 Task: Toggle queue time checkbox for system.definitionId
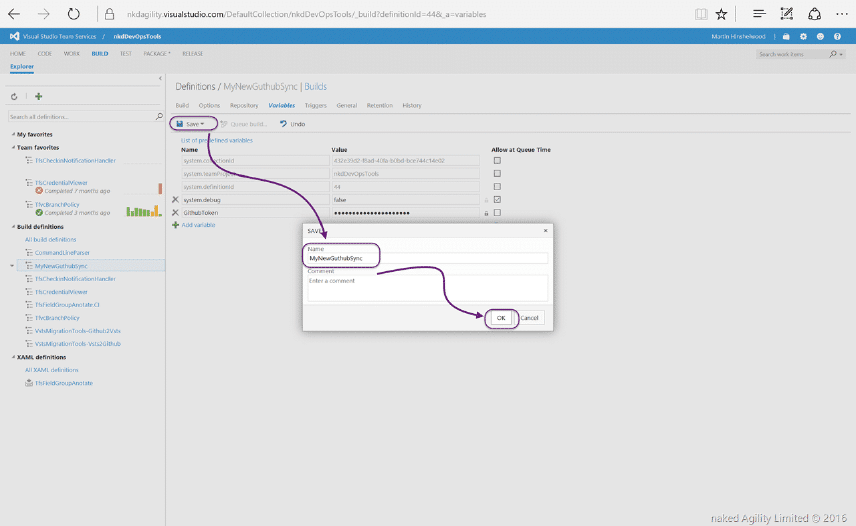pos(497,187)
